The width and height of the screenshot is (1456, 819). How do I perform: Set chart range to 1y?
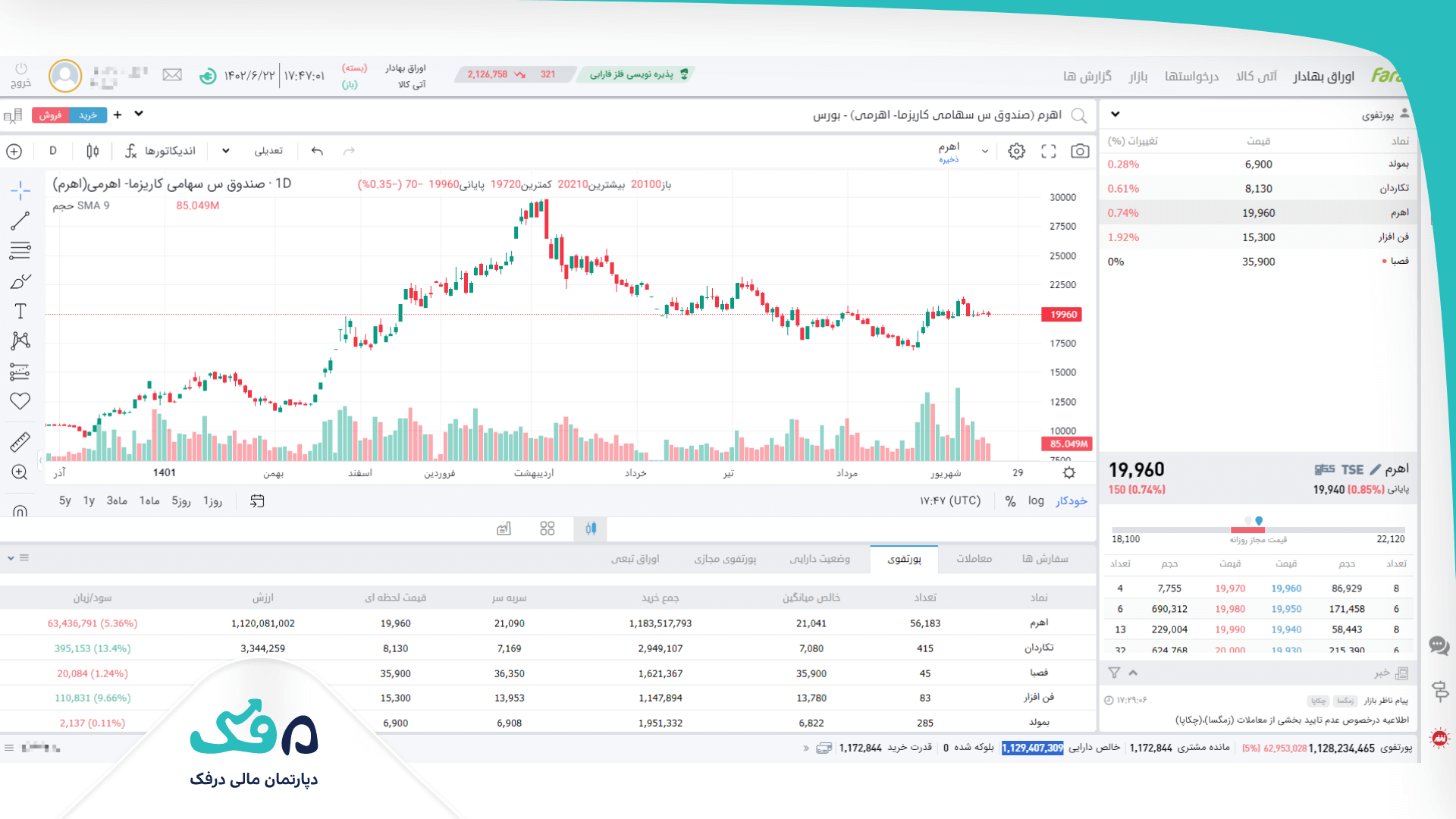point(89,500)
